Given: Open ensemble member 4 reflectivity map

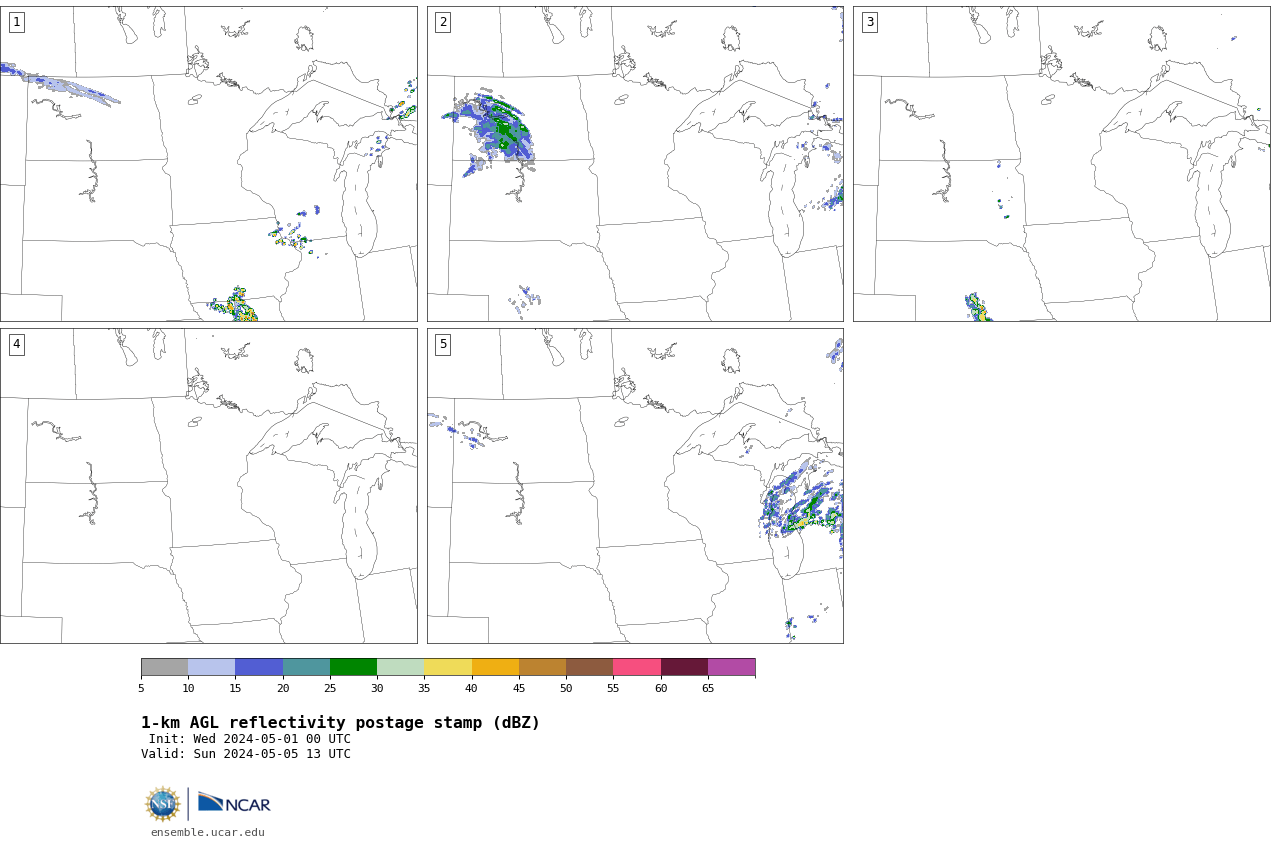Looking at the screenshot, I should pyautogui.click(x=208, y=486).
